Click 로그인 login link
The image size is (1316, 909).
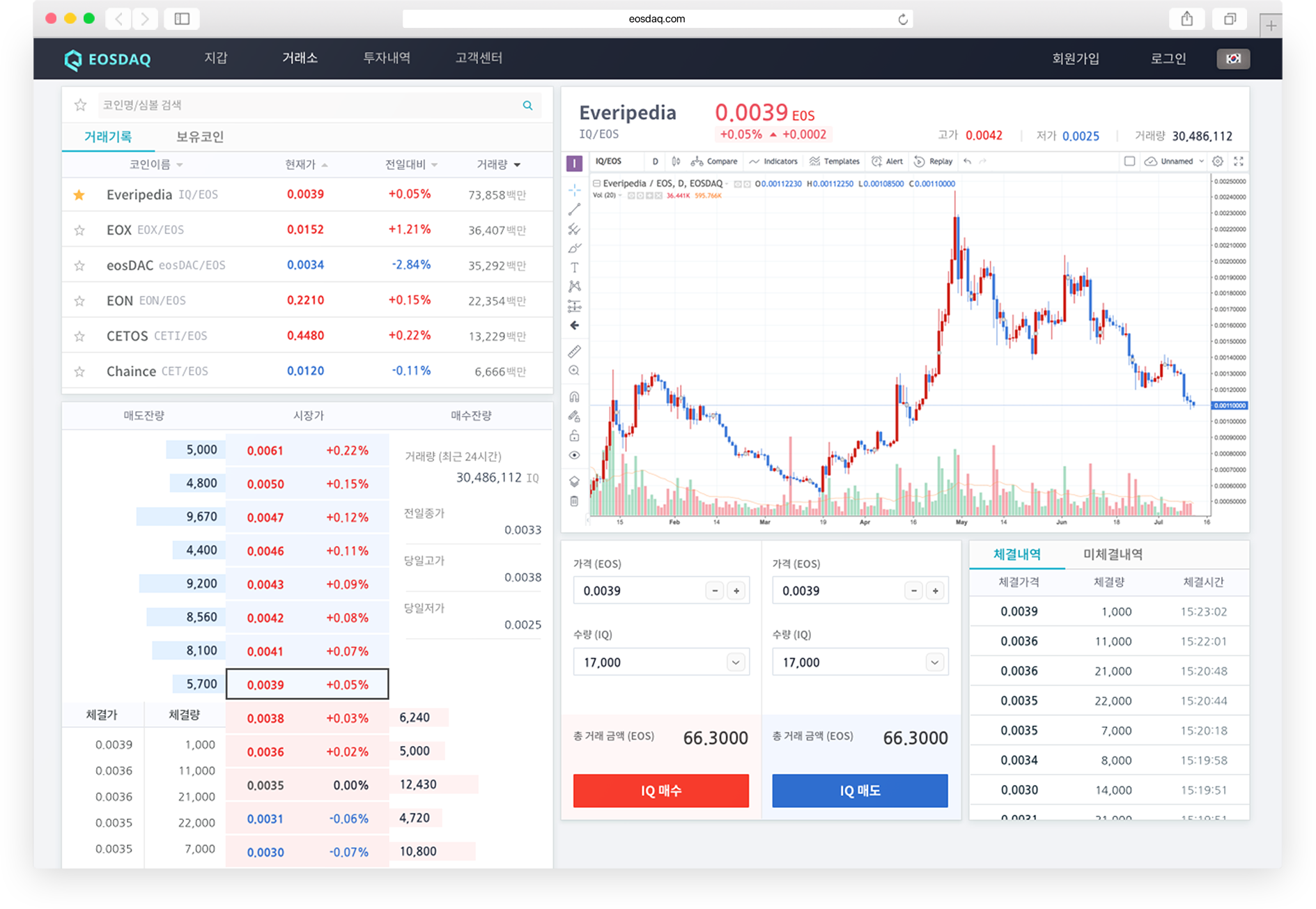[x=1168, y=59]
